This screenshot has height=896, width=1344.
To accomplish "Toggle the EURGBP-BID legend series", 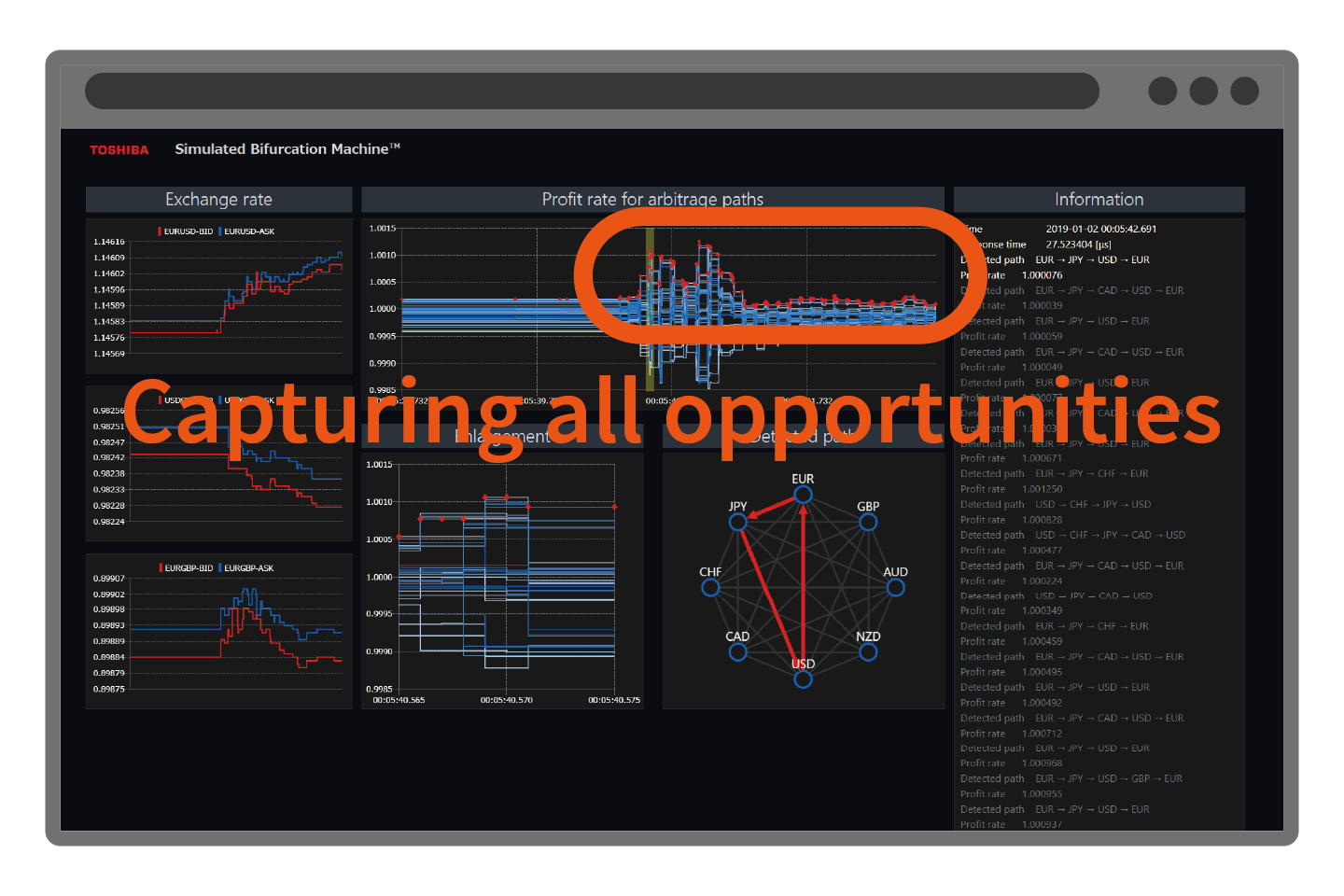I will tap(186, 567).
